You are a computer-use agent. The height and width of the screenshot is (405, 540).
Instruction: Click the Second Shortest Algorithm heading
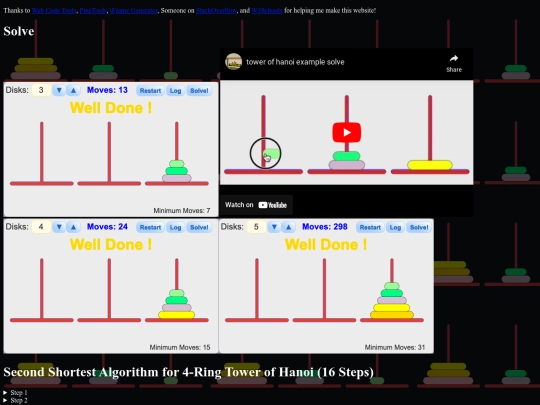coord(188,372)
